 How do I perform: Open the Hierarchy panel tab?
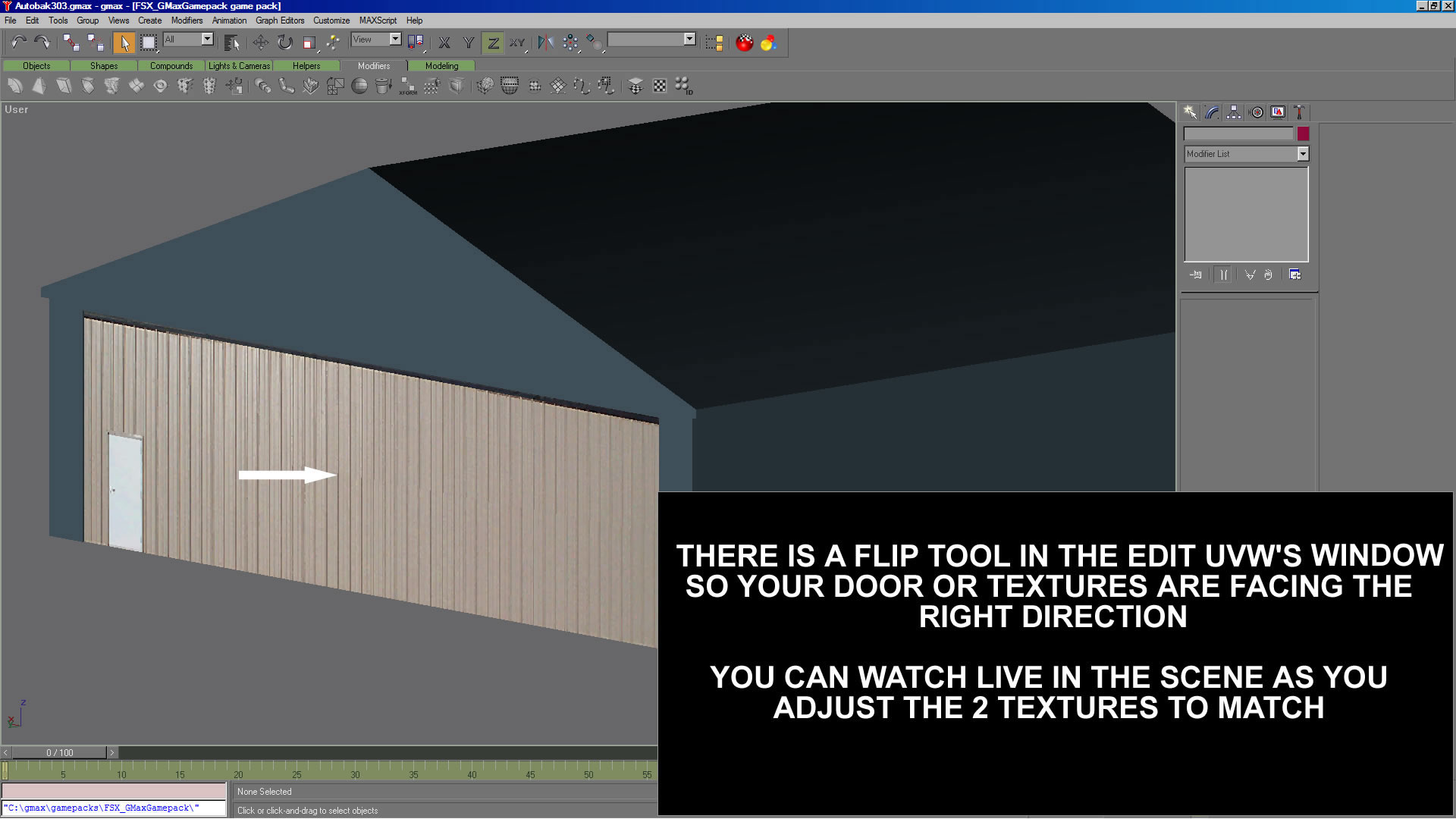pos(1234,112)
